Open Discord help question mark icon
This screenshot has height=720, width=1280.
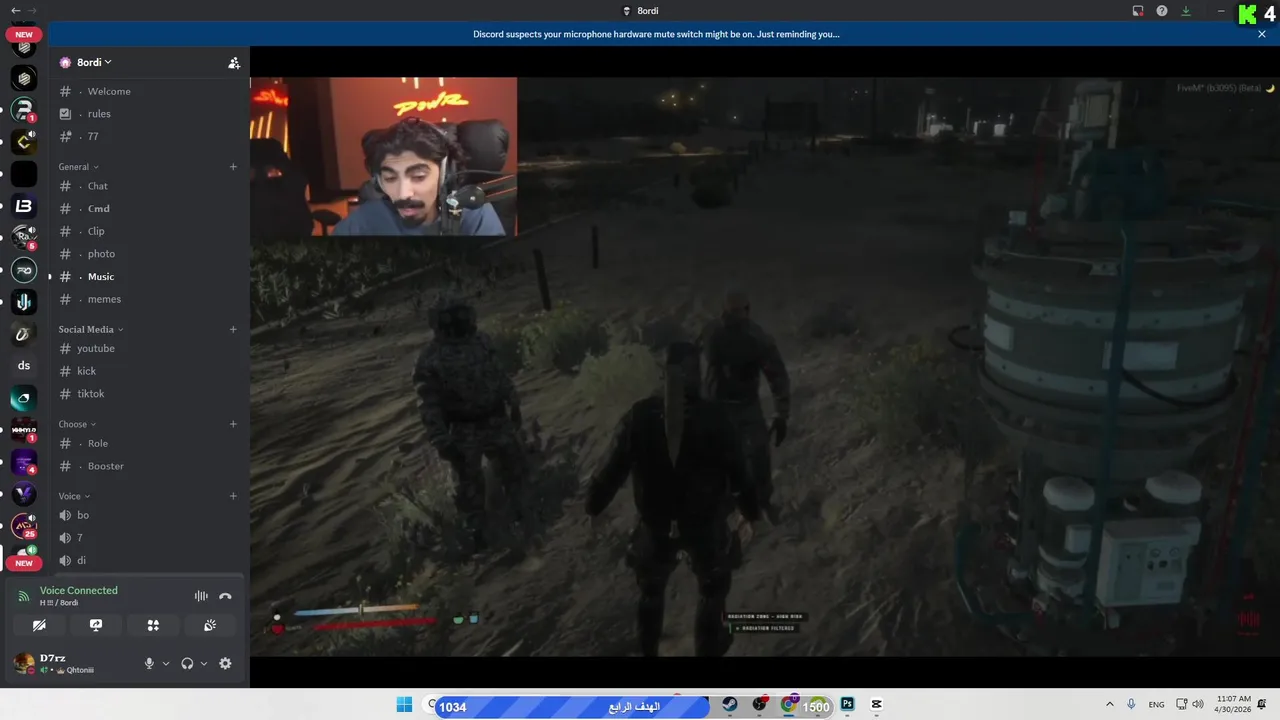coord(1162,11)
